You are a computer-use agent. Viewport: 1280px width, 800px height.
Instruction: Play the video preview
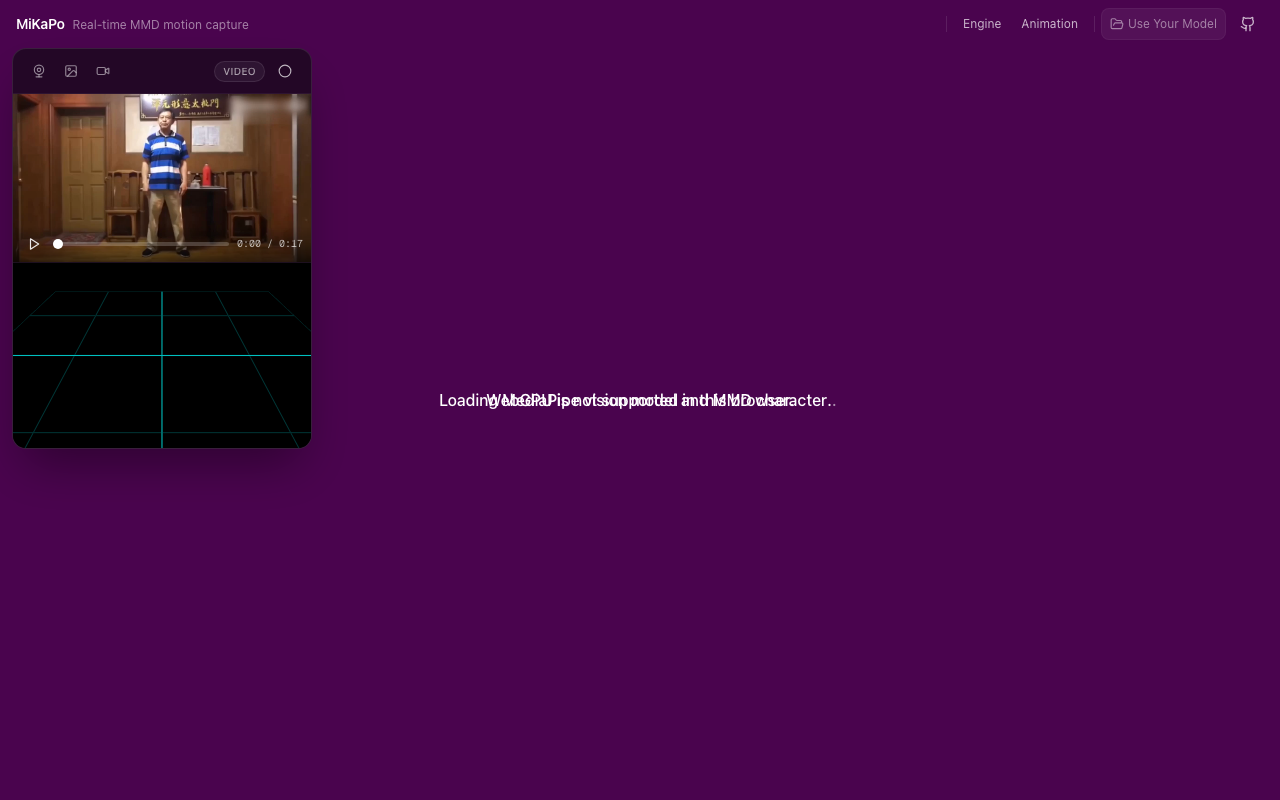click(x=34, y=244)
